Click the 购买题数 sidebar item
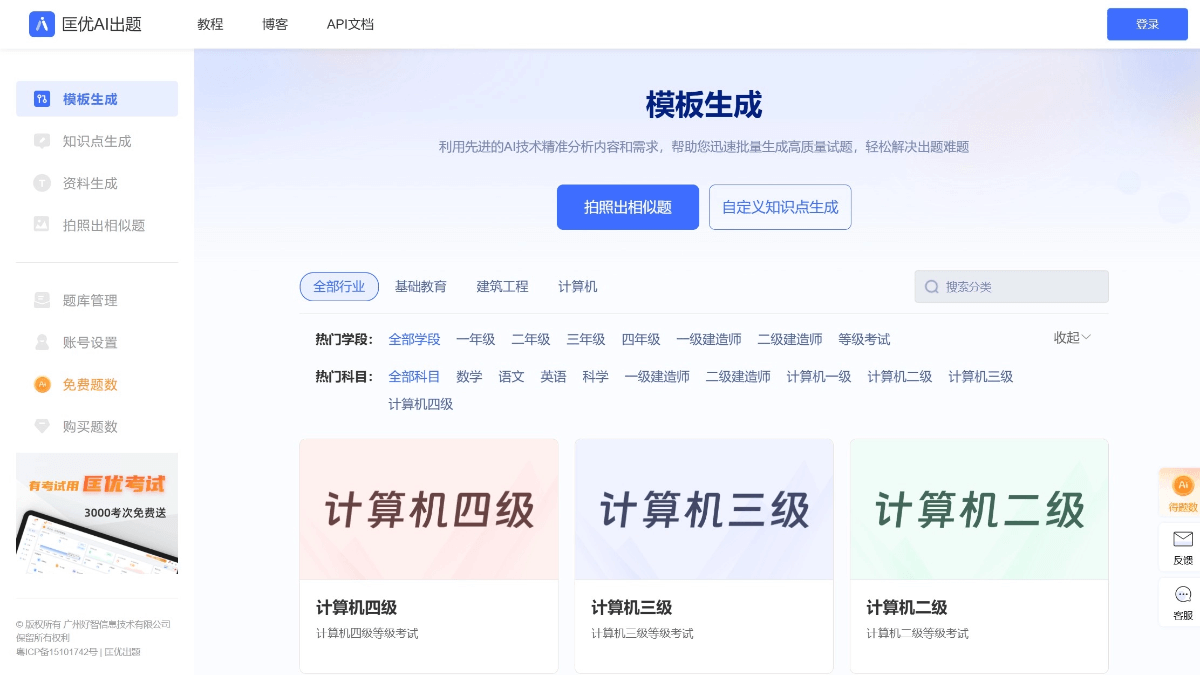This screenshot has width=1200, height=675. click(x=88, y=426)
